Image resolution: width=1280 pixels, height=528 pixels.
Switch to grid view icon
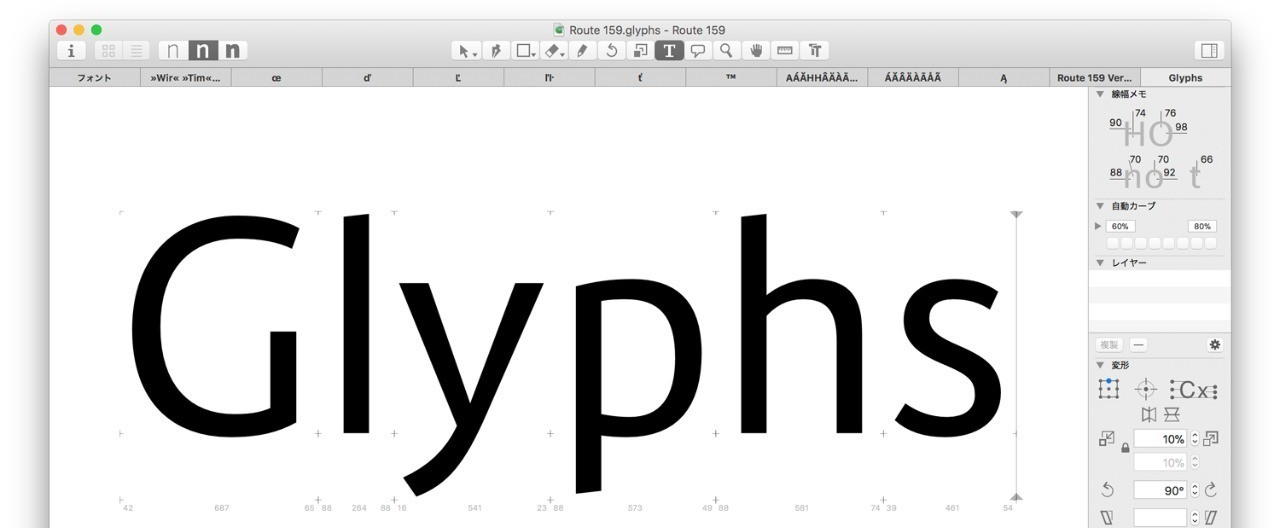pos(109,50)
